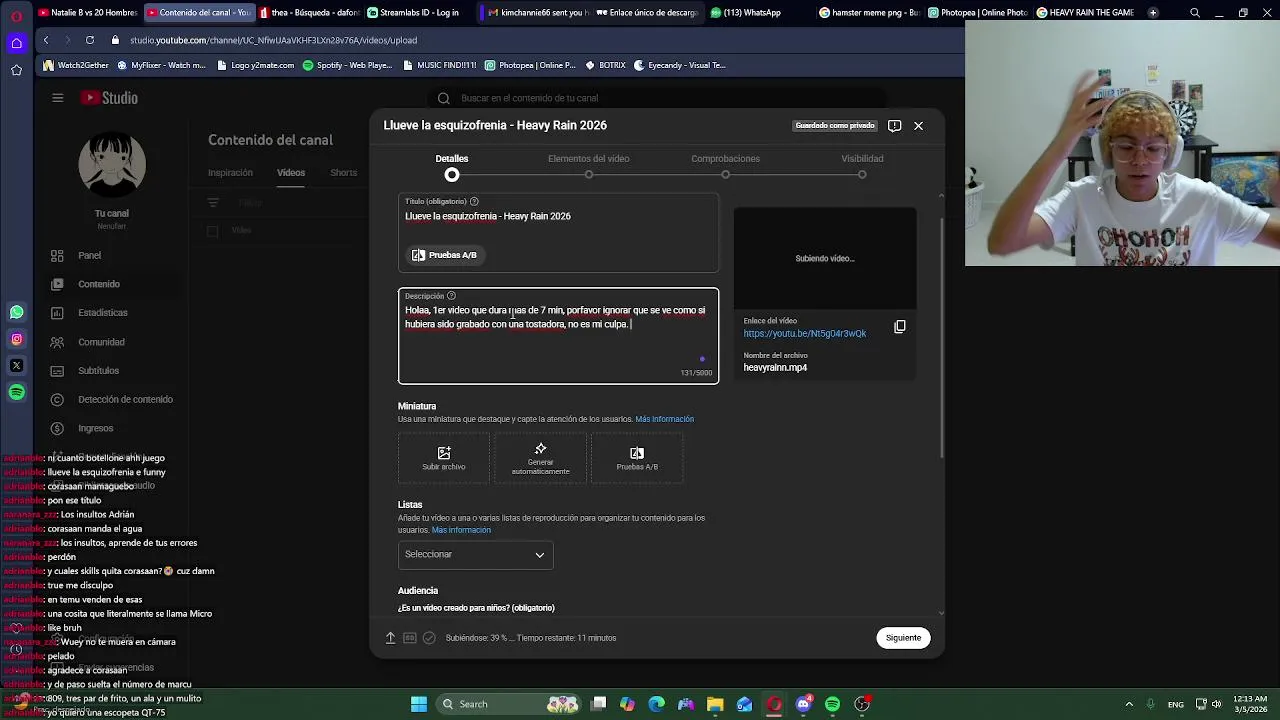This screenshot has width=1280, height=720.
Task: Click into the Descripción text area
Action: [x=558, y=336]
